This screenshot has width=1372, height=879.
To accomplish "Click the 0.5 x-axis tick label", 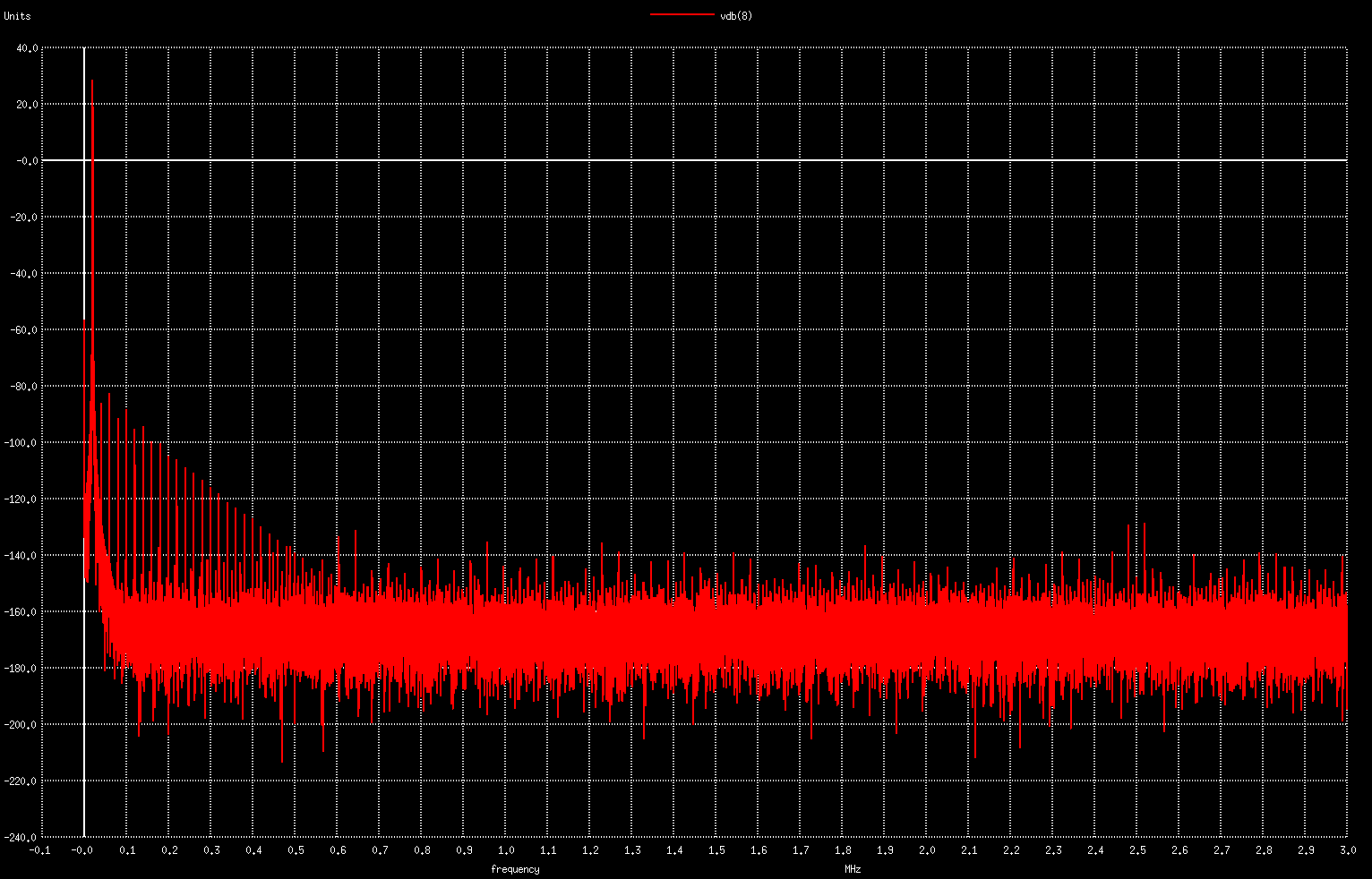I will click(296, 850).
